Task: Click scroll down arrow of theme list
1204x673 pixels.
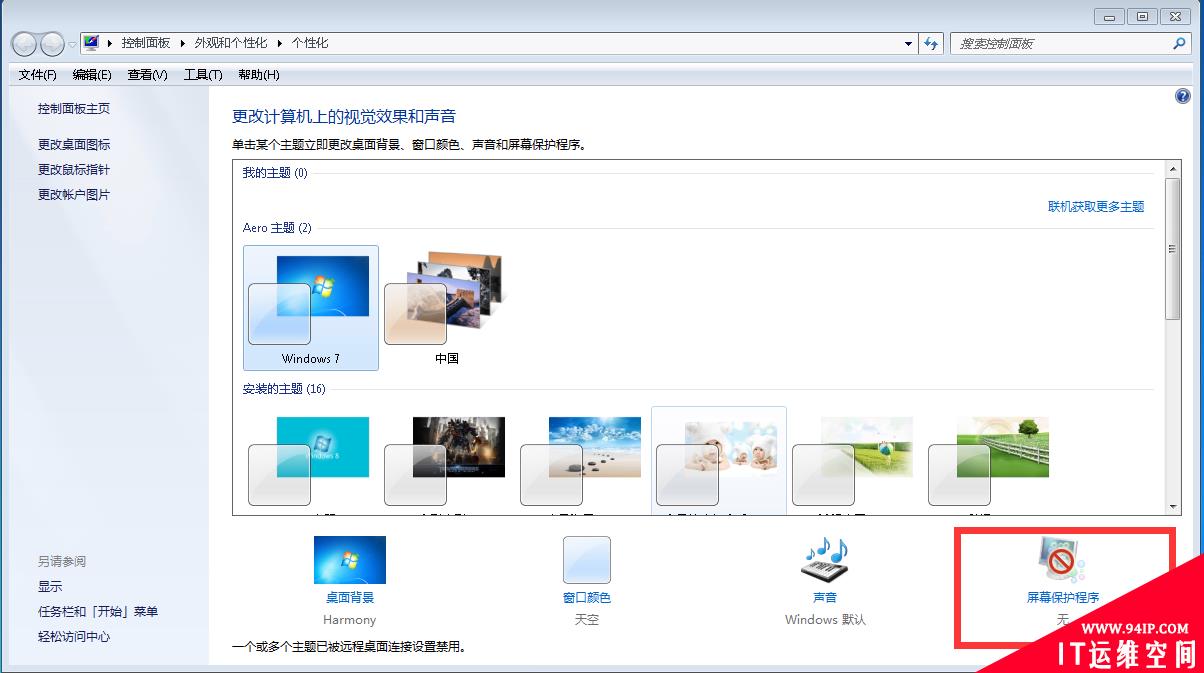Action: pos(1173,506)
